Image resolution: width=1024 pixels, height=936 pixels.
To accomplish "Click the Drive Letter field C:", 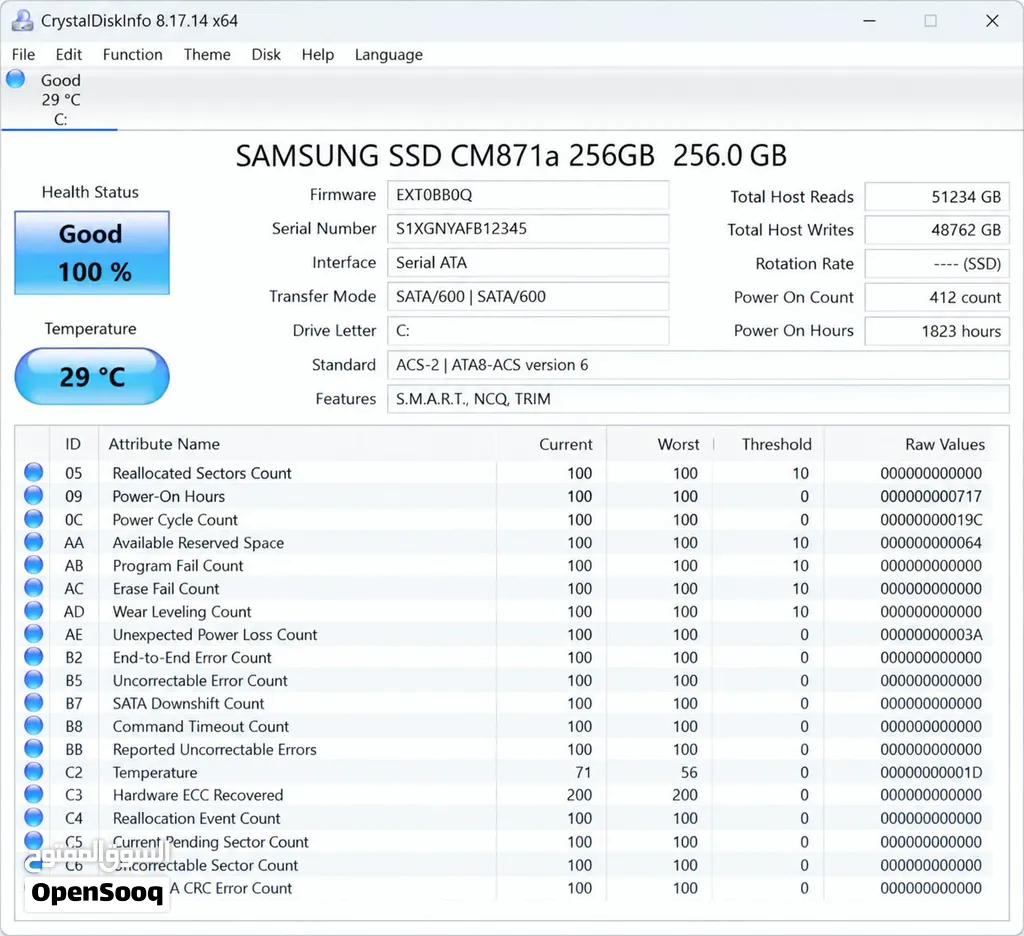I will 528,331.
